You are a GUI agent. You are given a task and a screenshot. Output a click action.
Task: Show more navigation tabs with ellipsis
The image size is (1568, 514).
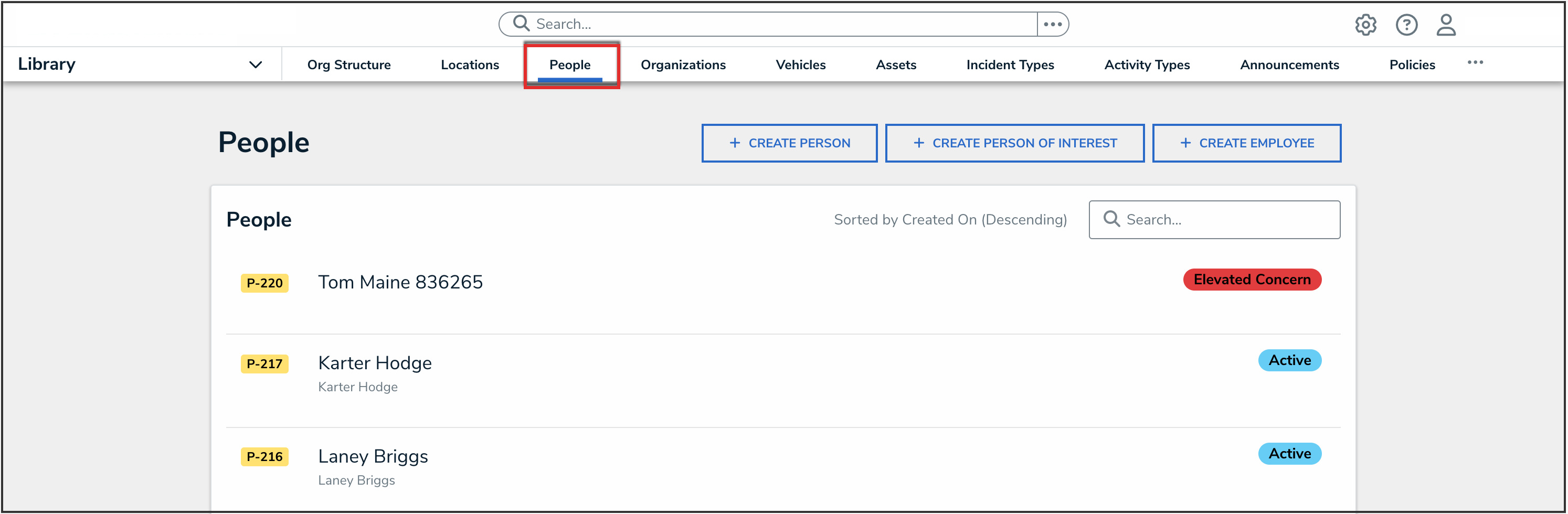1475,62
